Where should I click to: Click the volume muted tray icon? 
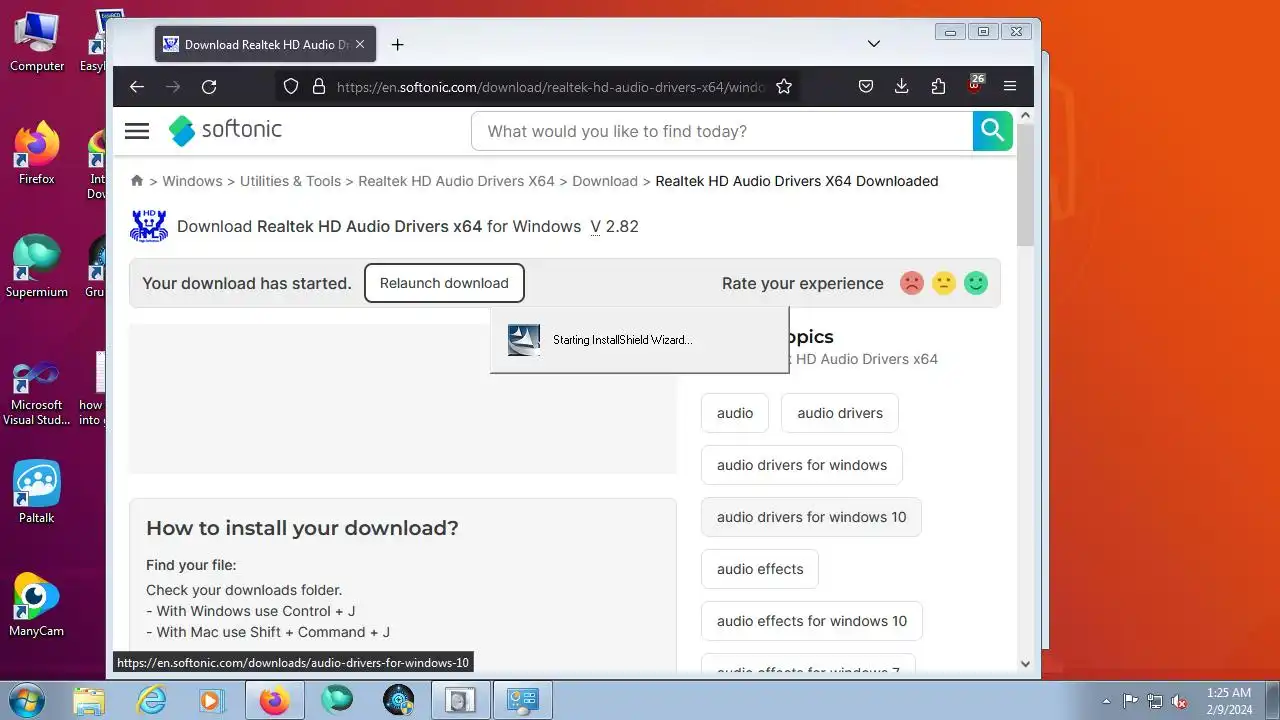click(x=1179, y=701)
